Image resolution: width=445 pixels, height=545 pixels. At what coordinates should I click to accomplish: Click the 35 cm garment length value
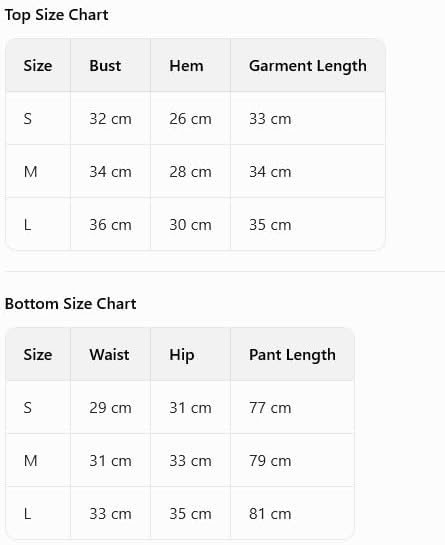pyautogui.click(x=270, y=225)
